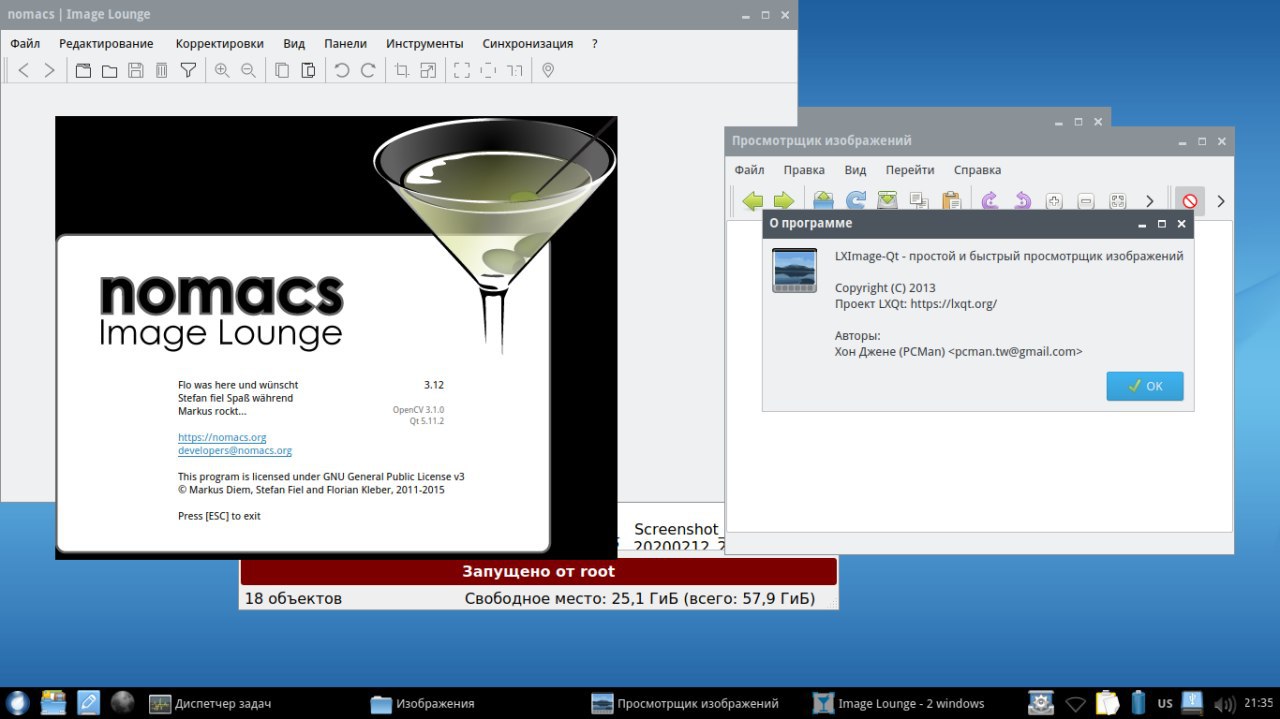Open Правка menu in Просмотрщик изображений
Image resolution: width=1280 pixels, height=719 pixels.
[x=804, y=170]
